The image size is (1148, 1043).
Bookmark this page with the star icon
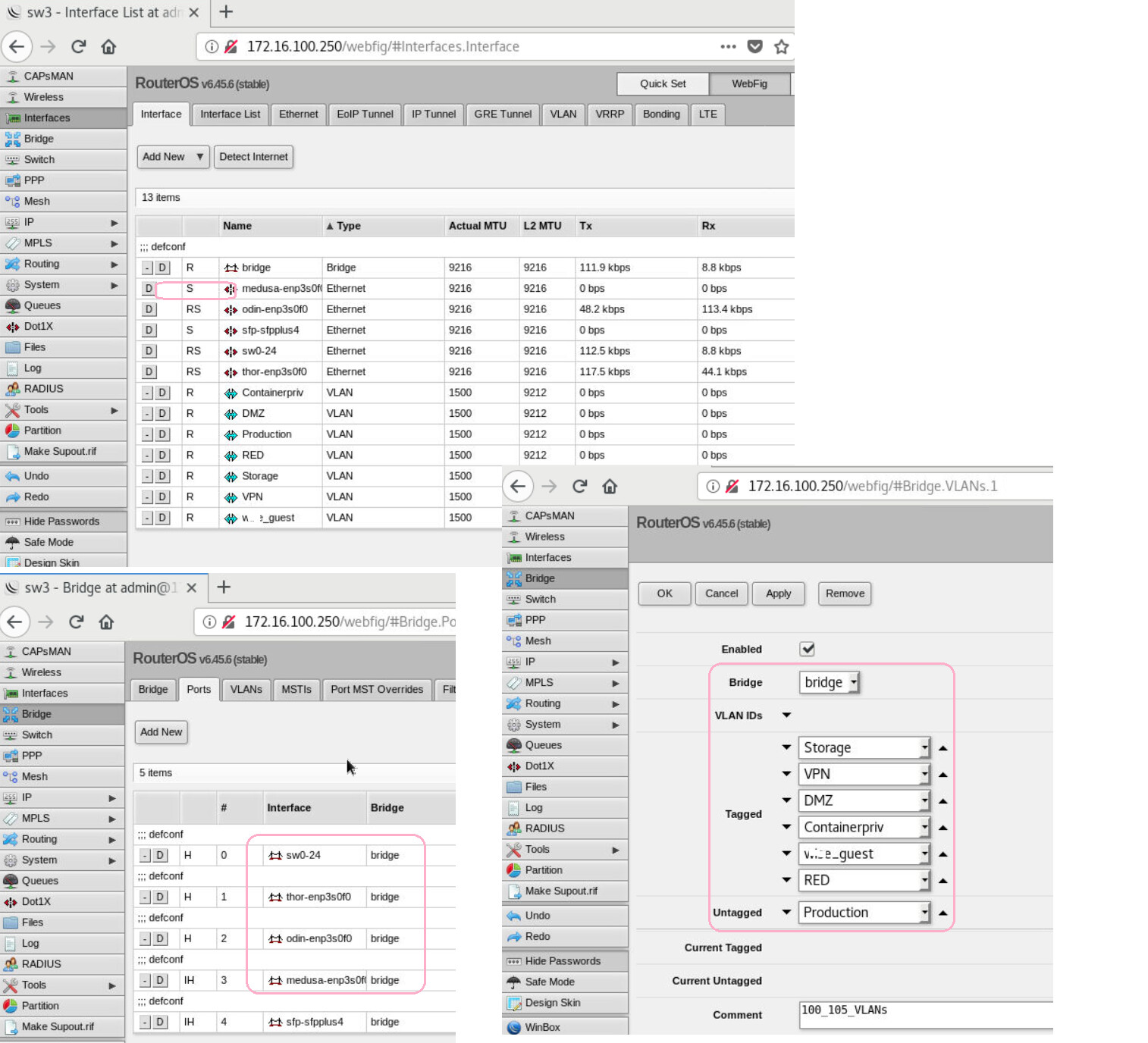click(x=781, y=46)
